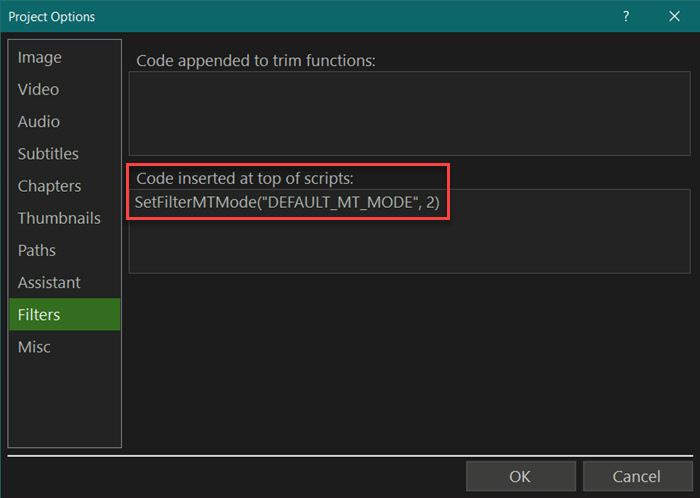Click the SetFilterMTMode code line
The height and width of the screenshot is (498, 700).
(x=287, y=202)
